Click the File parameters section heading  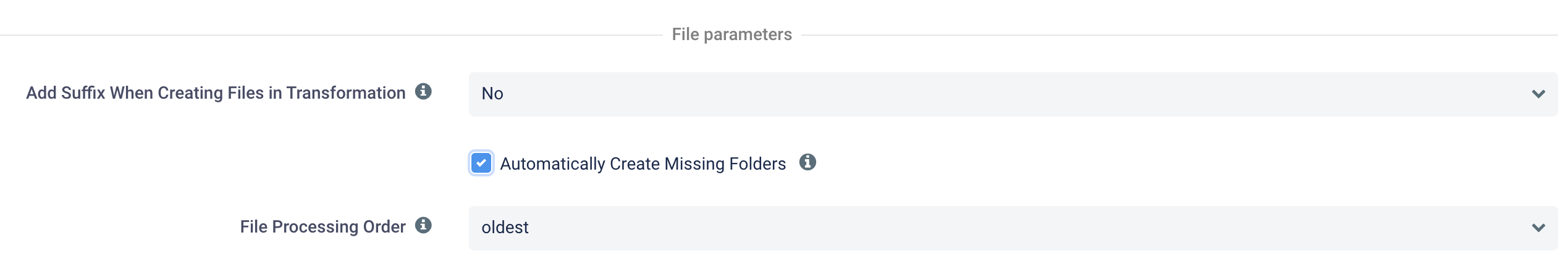(x=731, y=35)
